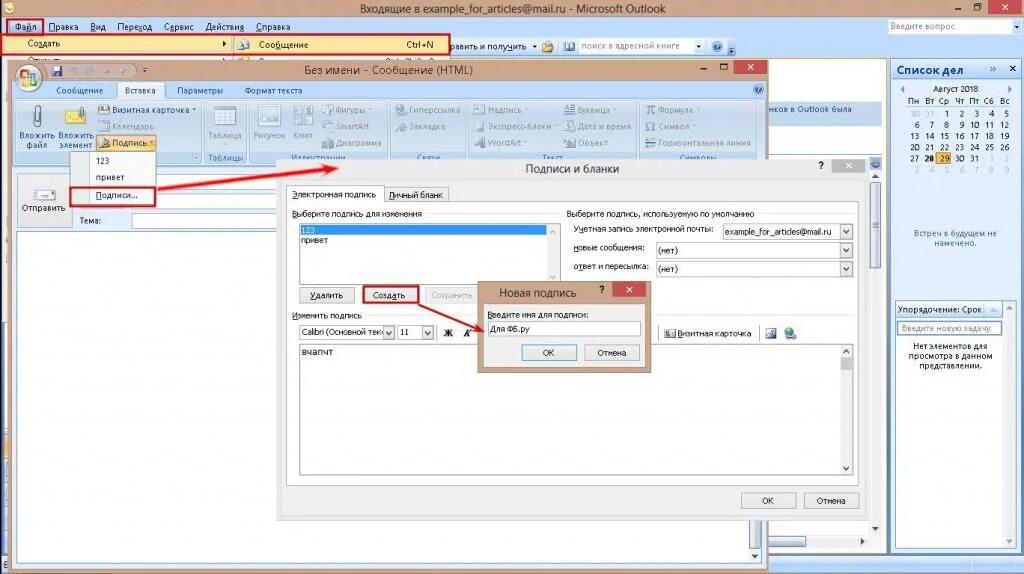Open the round Office button in message window

pyautogui.click(x=28, y=78)
